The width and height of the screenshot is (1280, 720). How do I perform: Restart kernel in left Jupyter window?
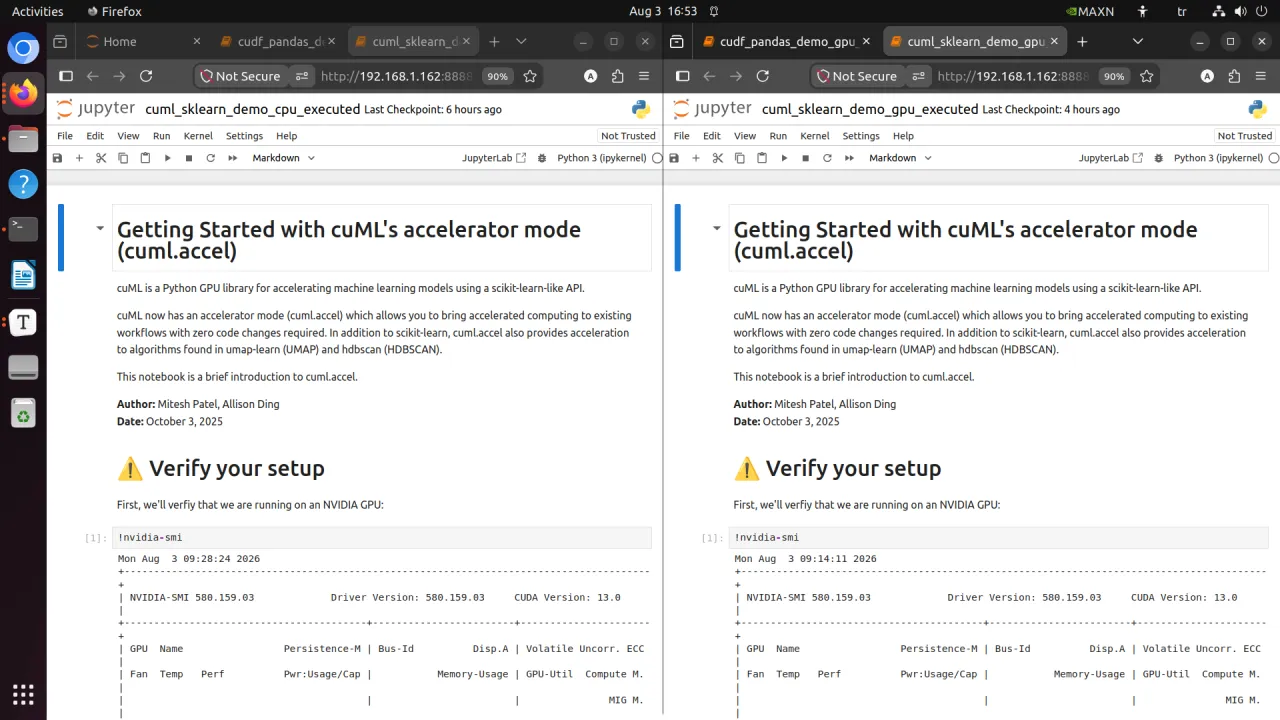[210, 158]
